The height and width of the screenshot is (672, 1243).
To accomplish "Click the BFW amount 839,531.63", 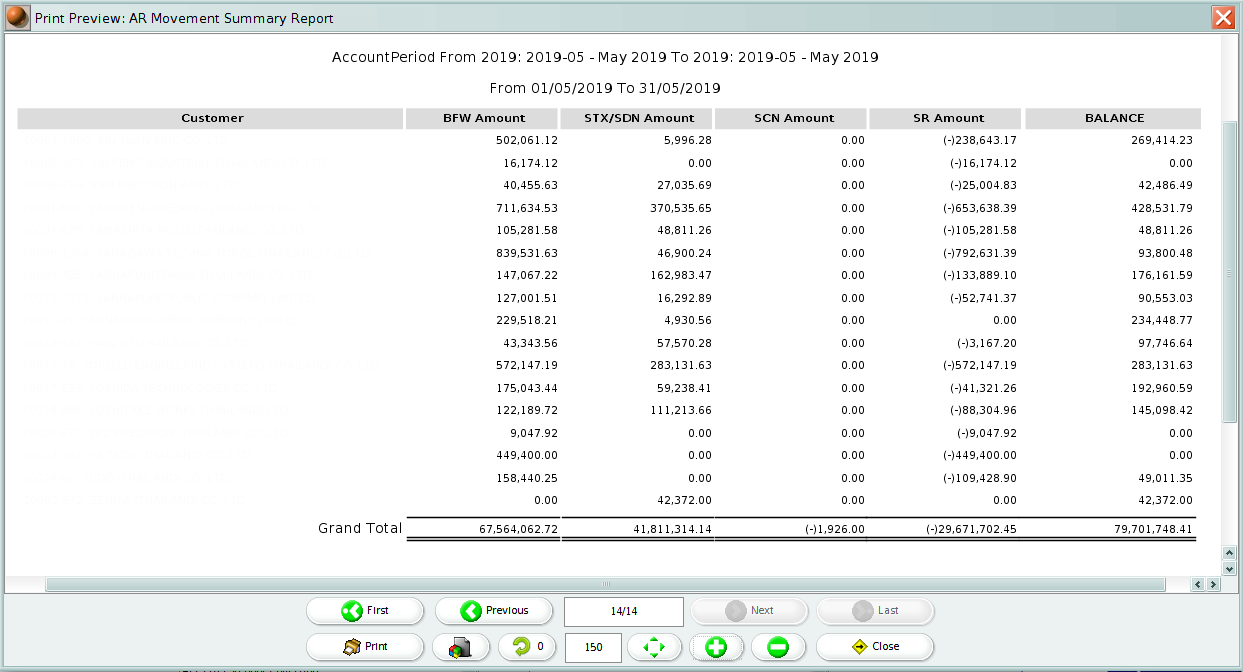I will click(526, 253).
